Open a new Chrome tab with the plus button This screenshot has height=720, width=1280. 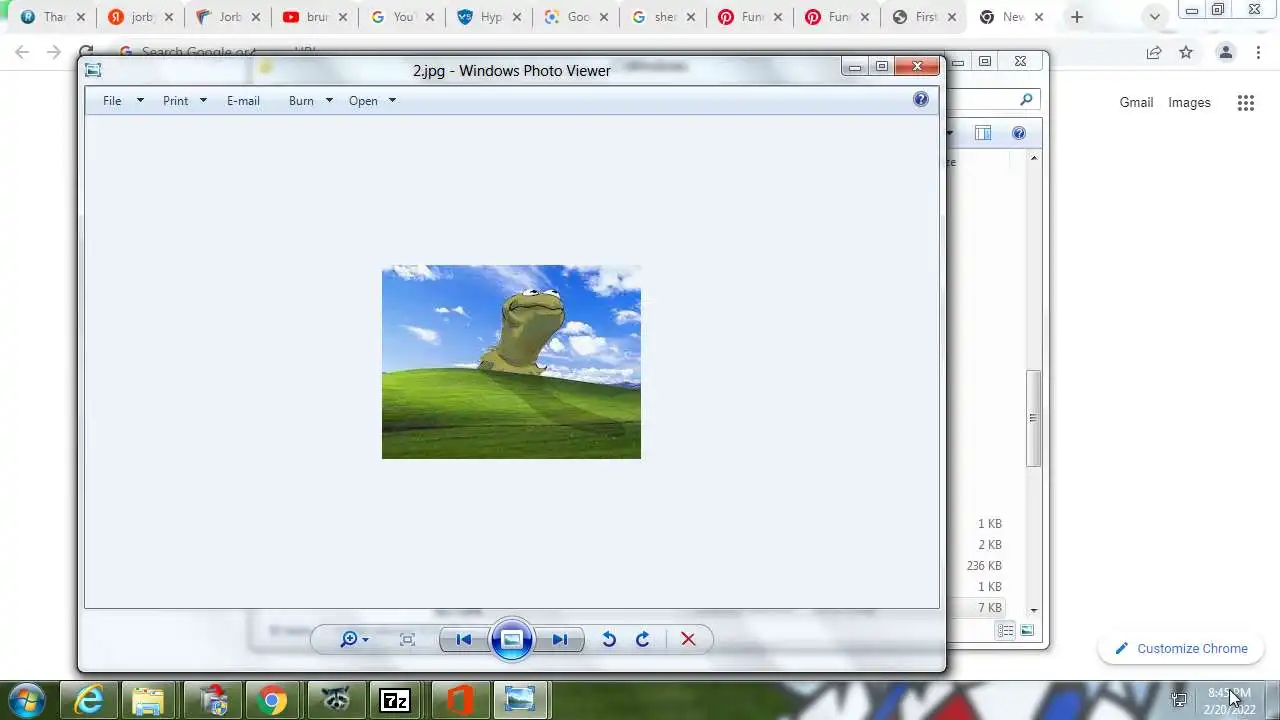click(1077, 17)
